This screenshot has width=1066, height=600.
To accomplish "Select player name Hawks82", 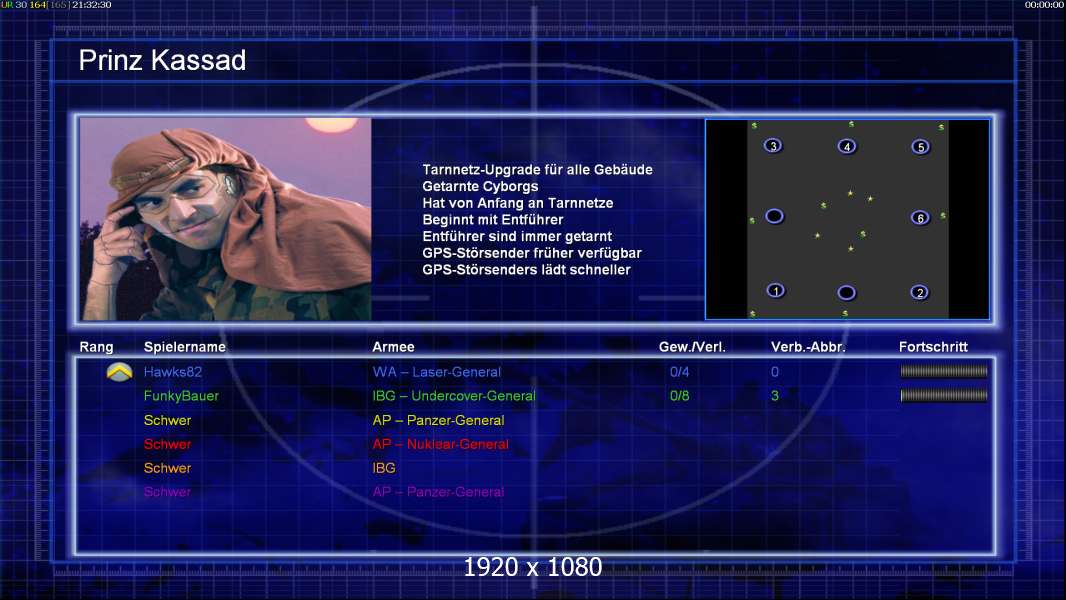I will coord(173,372).
